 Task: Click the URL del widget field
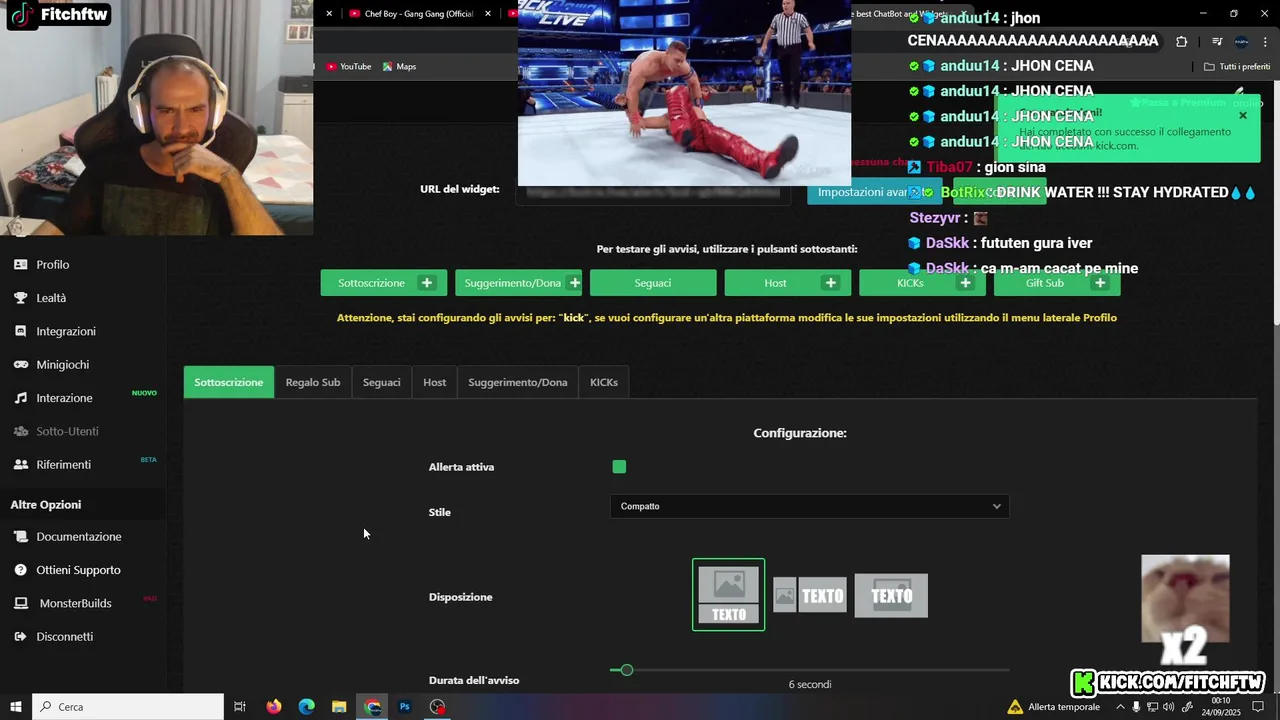pyautogui.click(x=653, y=191)
